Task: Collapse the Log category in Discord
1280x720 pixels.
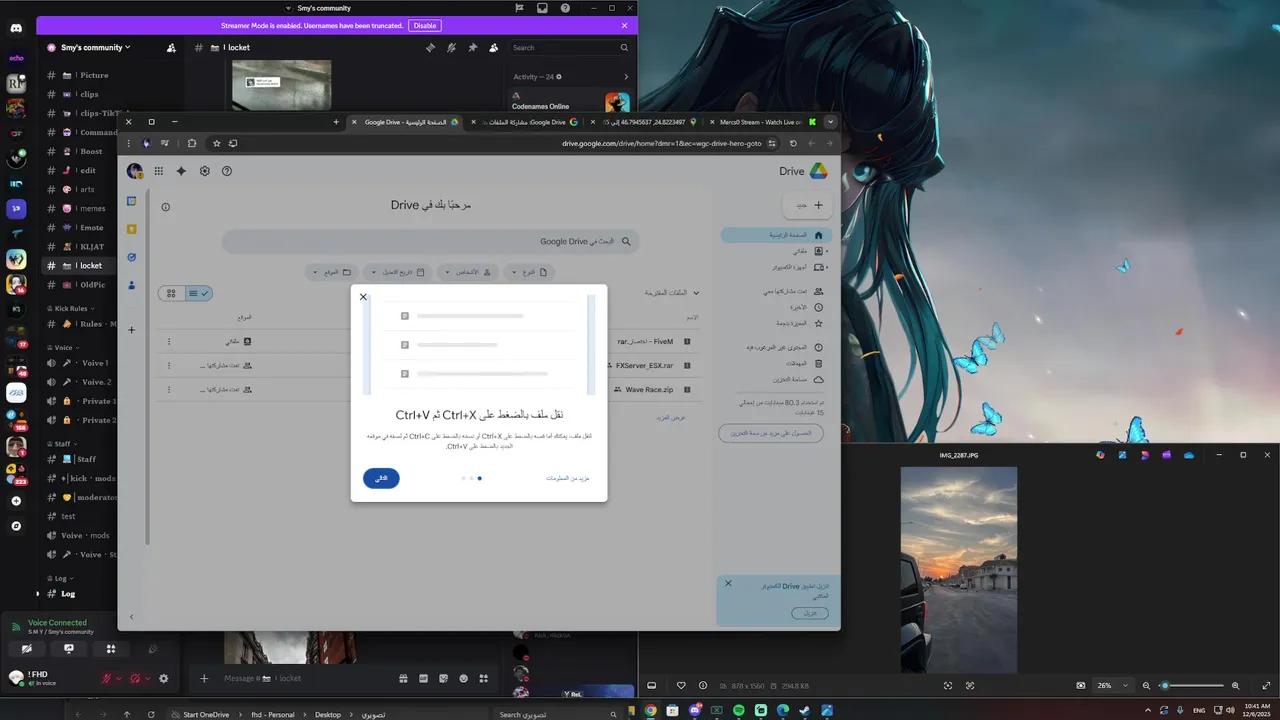Action: click(60, 578)
